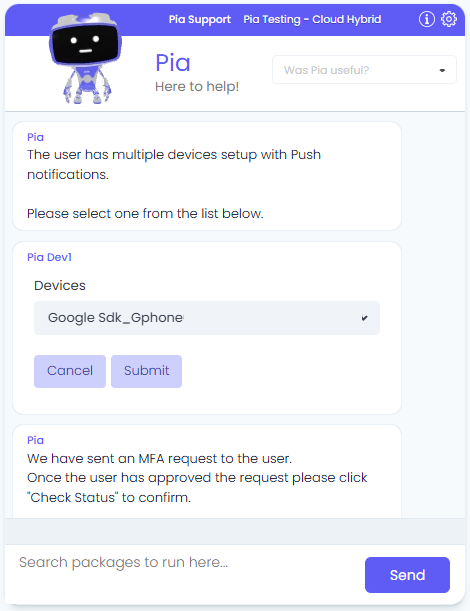
Task: Open the info icon in header
Action: [x=426, y=19]
